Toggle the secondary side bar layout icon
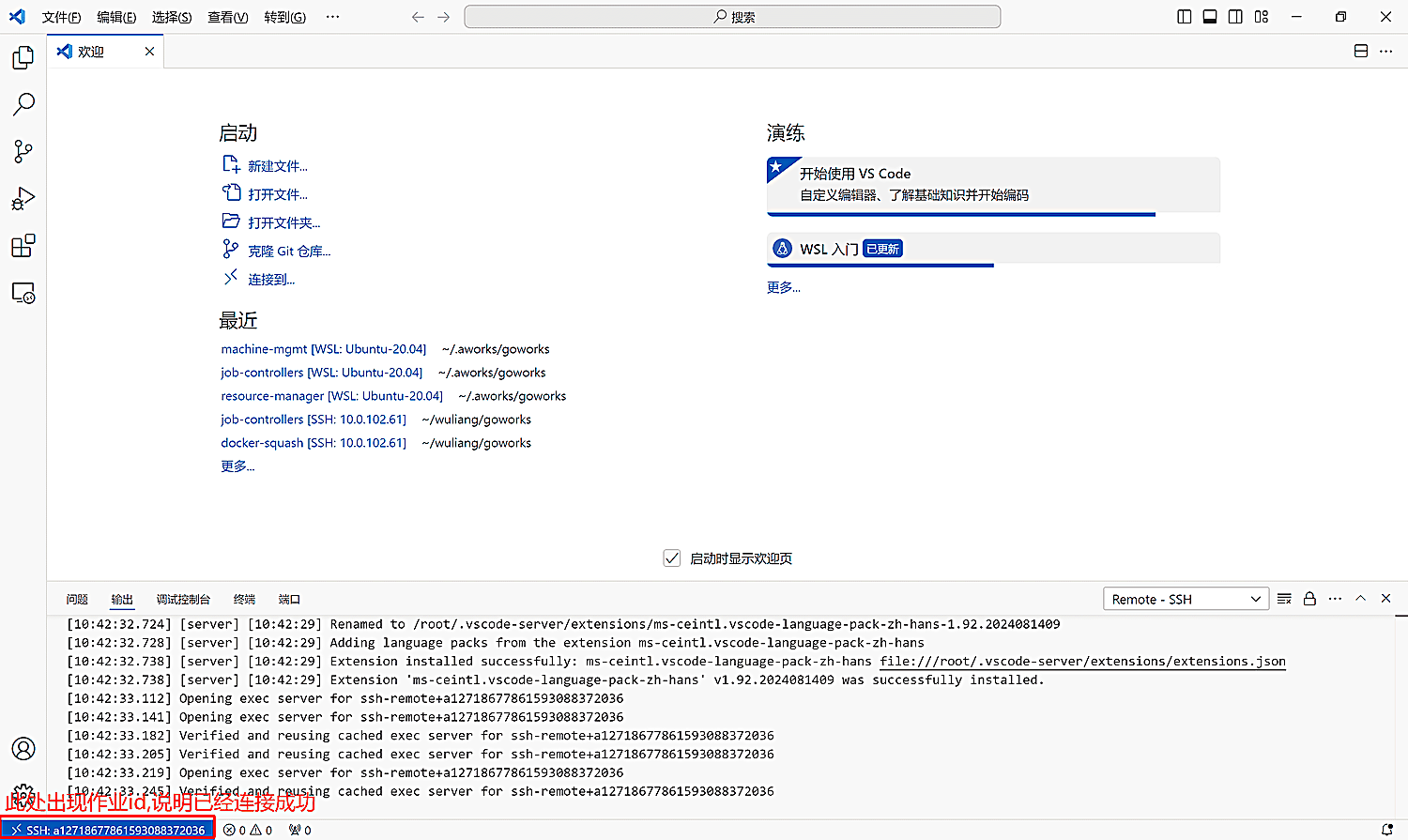1408x840 pixels. pyautogui.click(x=1235, y=17)
